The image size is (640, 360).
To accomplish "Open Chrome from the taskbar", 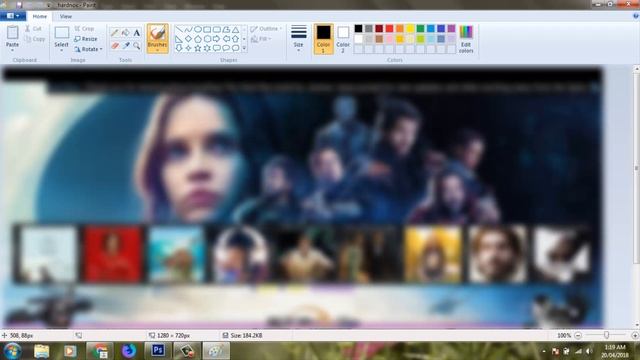I will [100, 351].
